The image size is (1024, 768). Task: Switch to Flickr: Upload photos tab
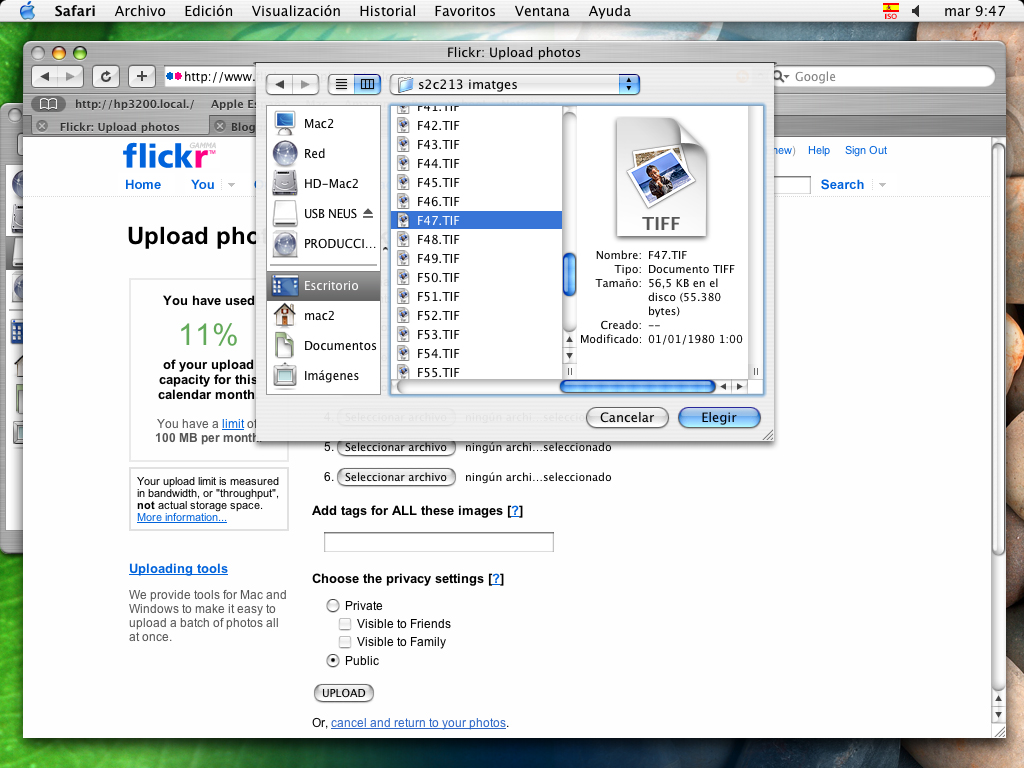pos(120,126)
